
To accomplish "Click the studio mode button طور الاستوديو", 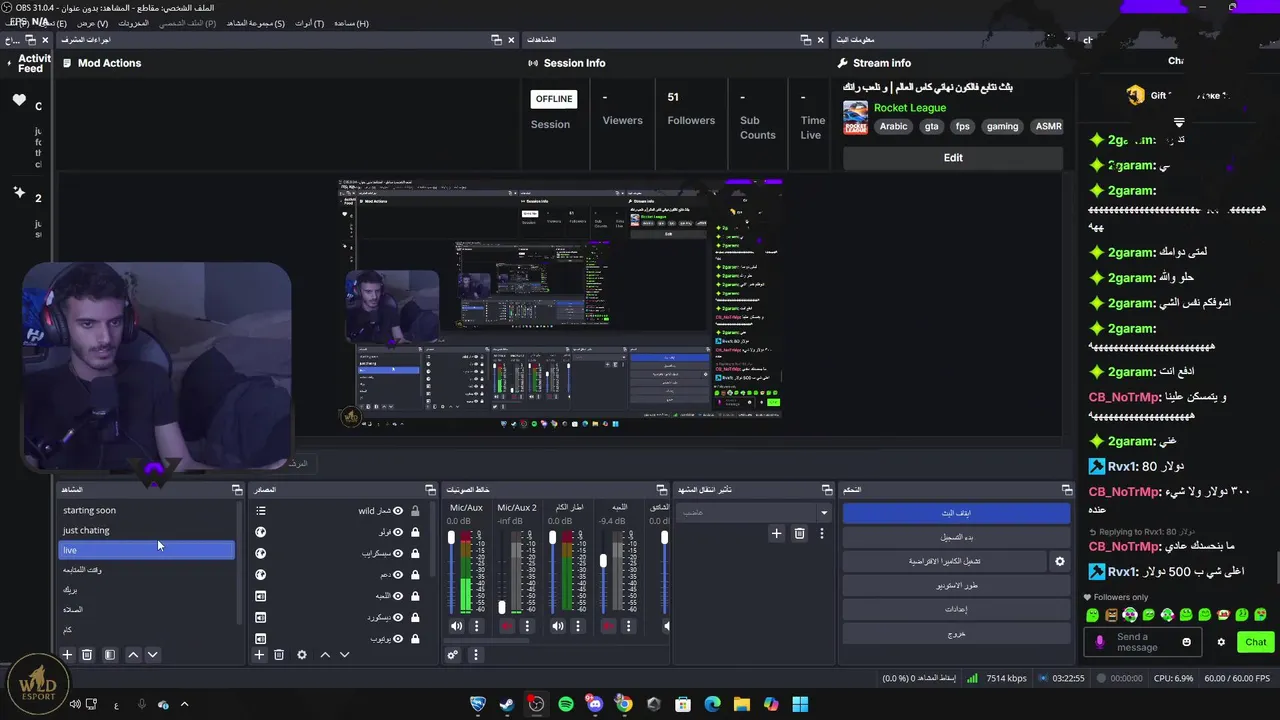I will coord(956,585).
